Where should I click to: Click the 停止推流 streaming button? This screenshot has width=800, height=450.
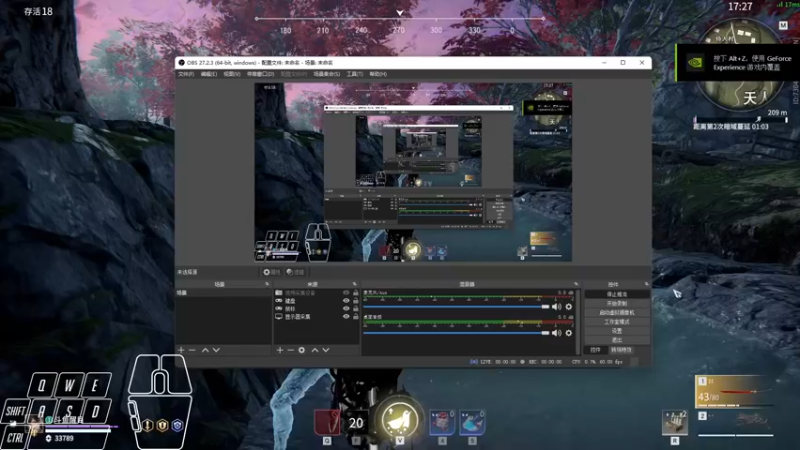[617, 294]
